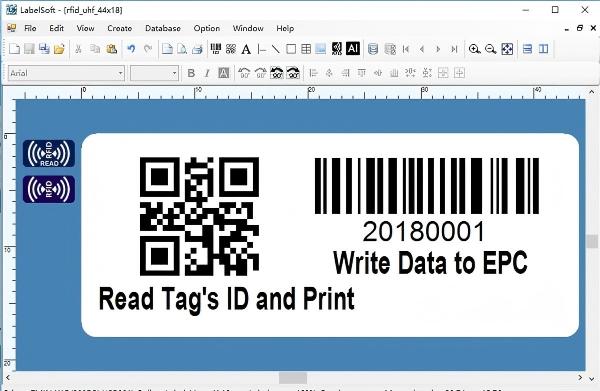
Task: Tile windows vertically icon
Action: click(x=543, y=49)
